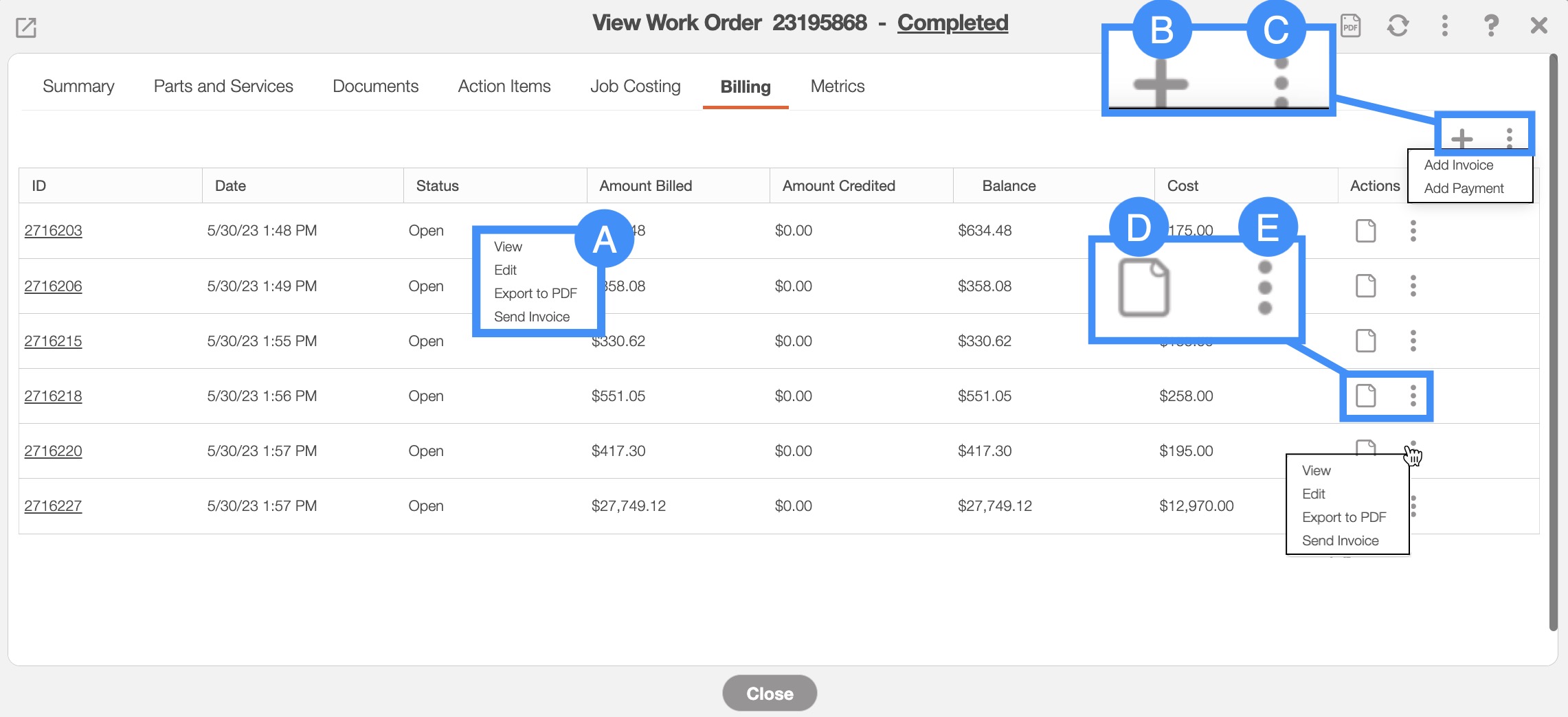Click the vertical scrollbar on right edge

click(x=1553, y=343)
